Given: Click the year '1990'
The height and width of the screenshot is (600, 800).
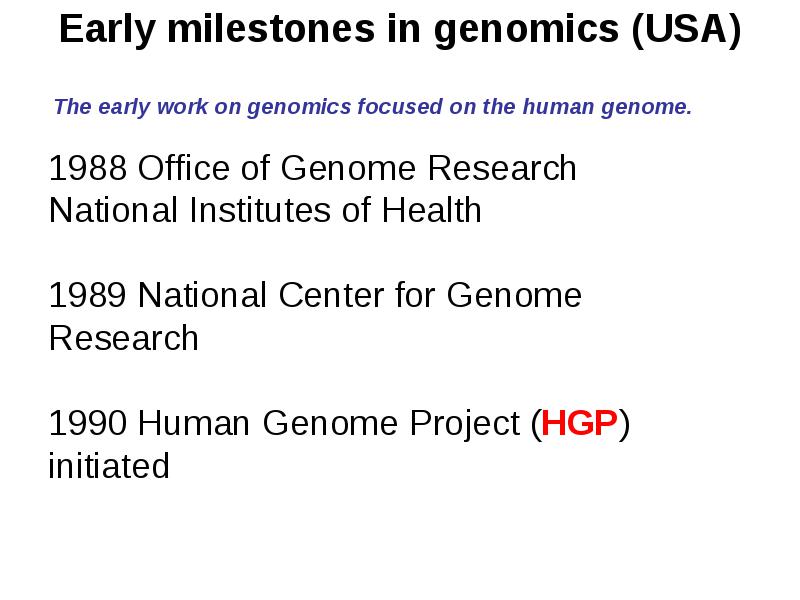Looking at the screenshot, I should [x=88, y=423].
